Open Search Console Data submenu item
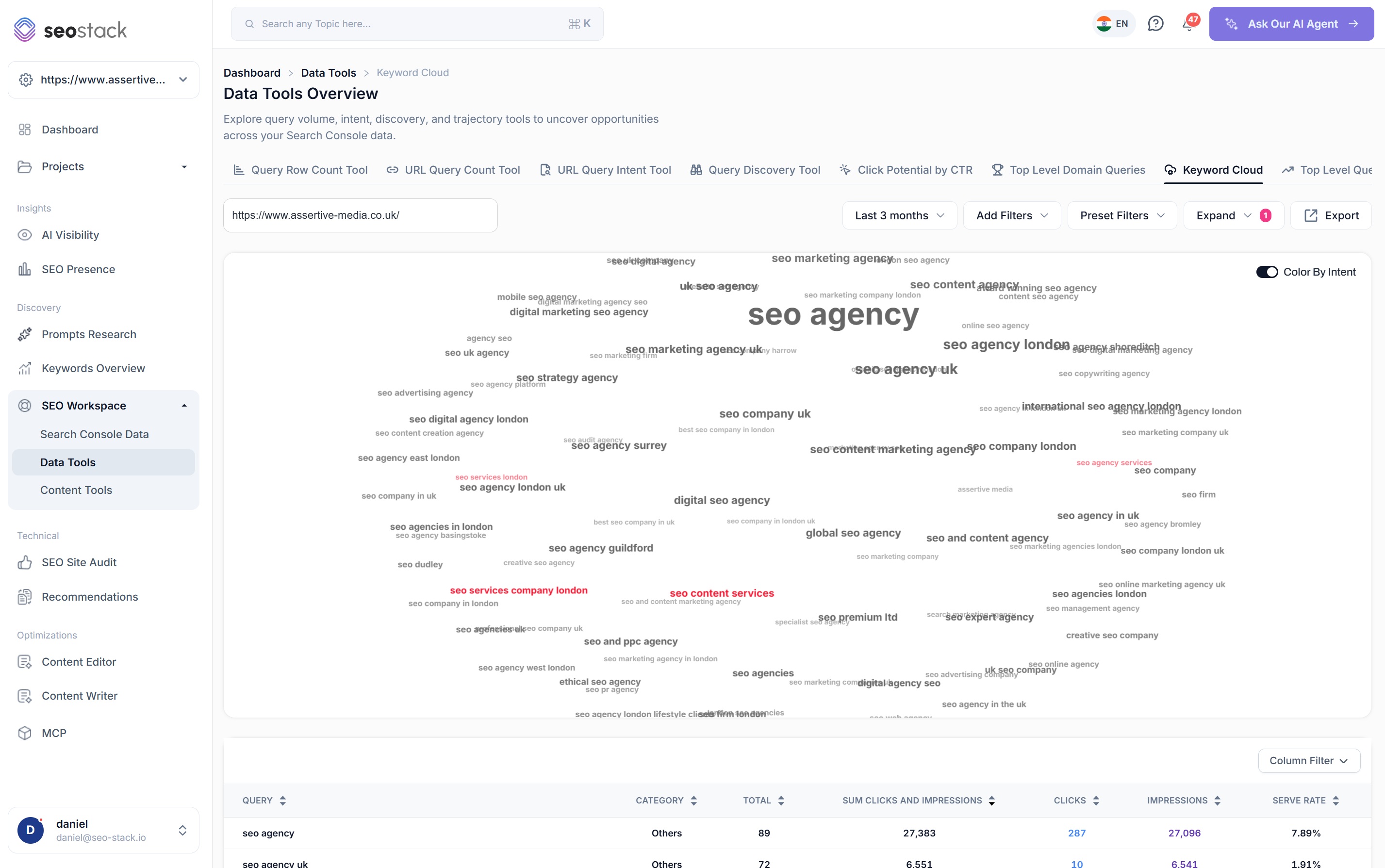Screen dimensions: 1385x868 94,434
